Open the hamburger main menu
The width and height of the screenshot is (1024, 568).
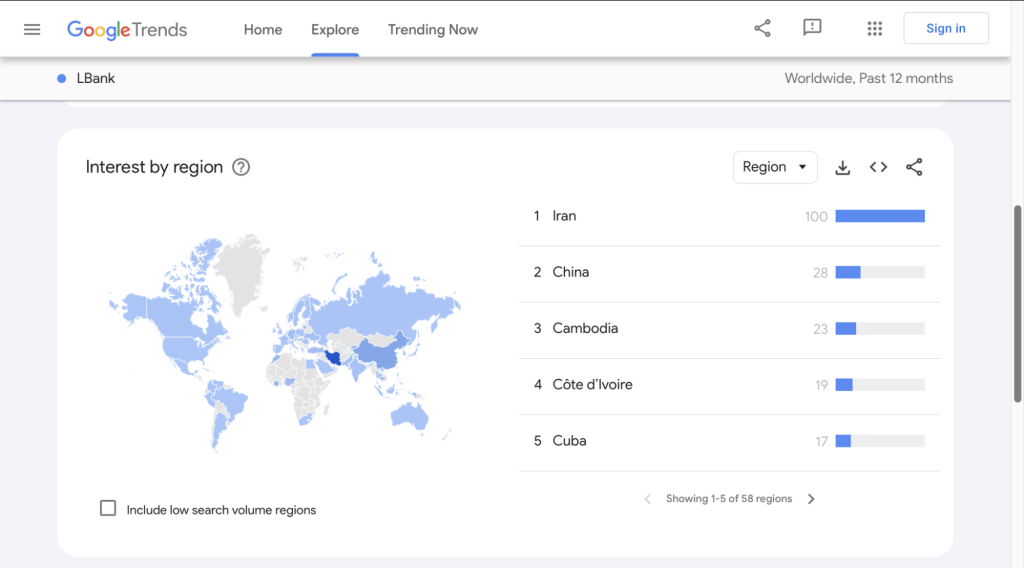(x=32, y=29)
